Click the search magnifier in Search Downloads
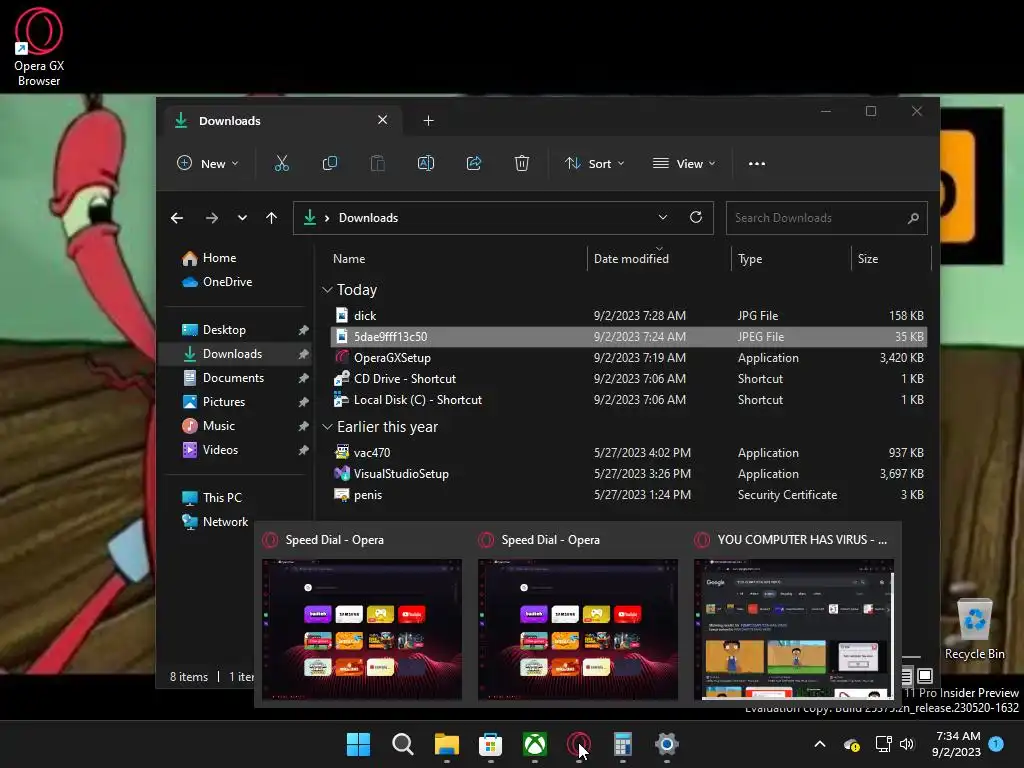Screen dimensions: 1024x768 pyautogui.click(x=913, y=218)
